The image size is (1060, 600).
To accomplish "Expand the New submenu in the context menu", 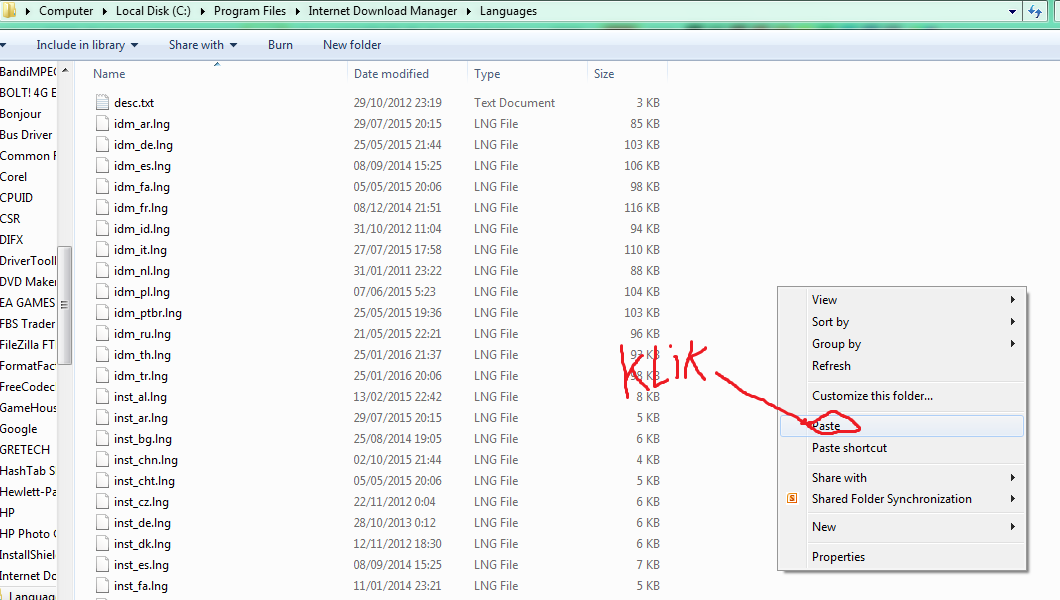I will (823, 526).
